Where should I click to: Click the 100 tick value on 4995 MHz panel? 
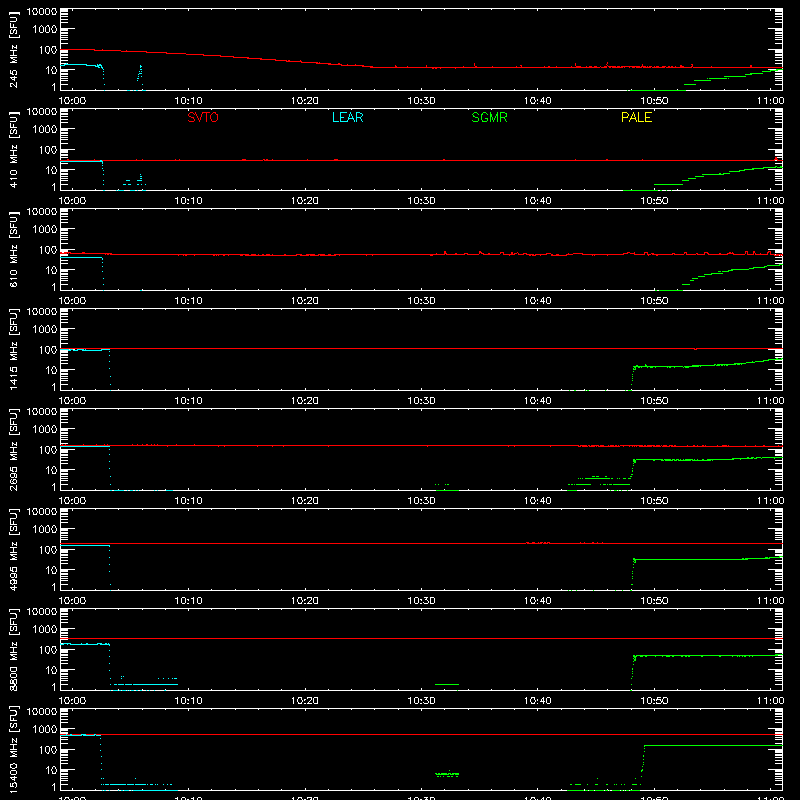[x=48, y=550]
